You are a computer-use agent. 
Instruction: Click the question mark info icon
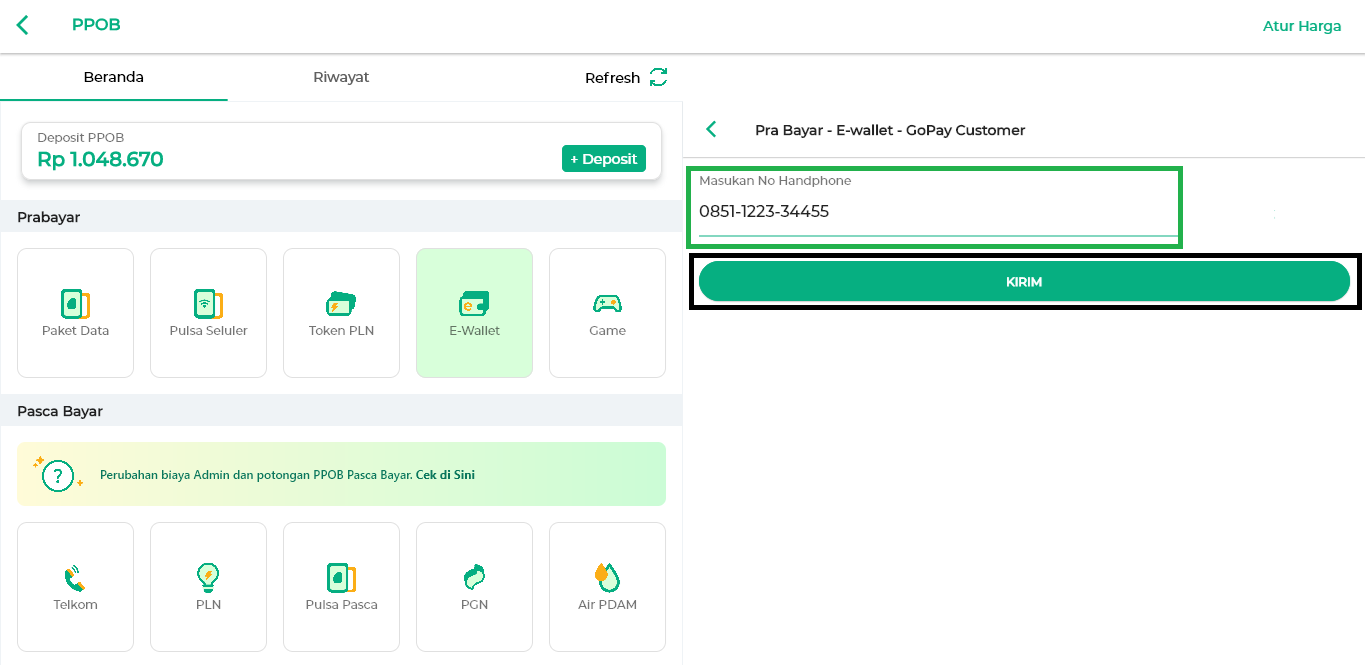click(x=59, y=474)
